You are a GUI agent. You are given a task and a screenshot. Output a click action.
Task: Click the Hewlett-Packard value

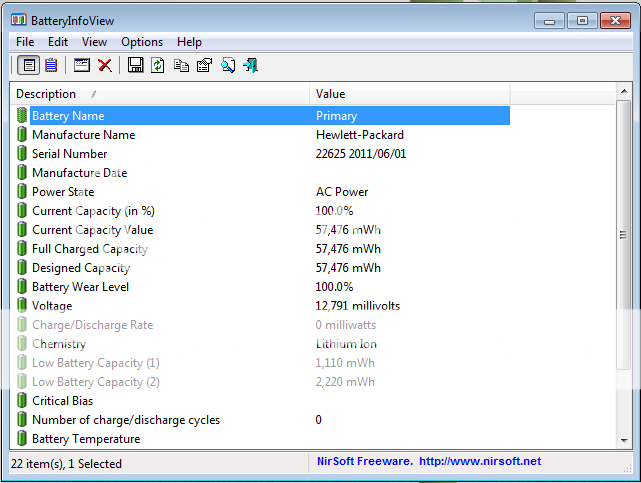point(360,135)
